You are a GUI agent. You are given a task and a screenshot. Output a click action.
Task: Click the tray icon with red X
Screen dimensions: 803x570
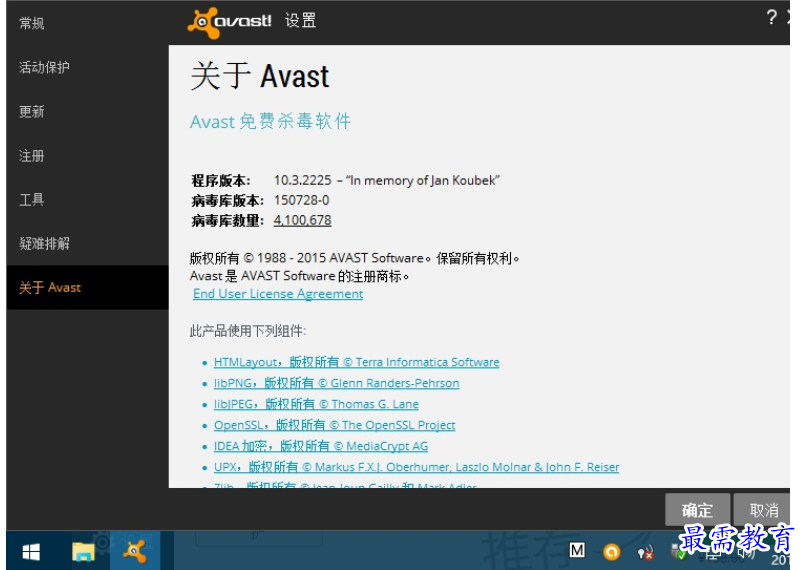645,553
